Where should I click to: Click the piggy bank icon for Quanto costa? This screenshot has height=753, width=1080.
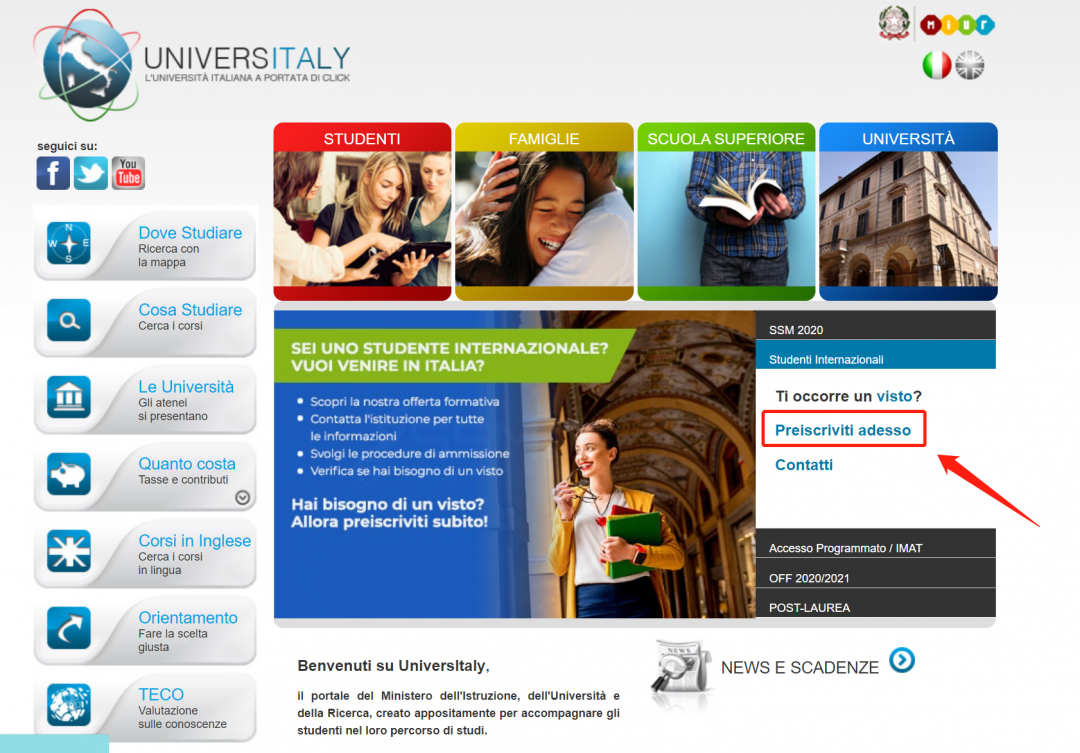click(69, 474)
